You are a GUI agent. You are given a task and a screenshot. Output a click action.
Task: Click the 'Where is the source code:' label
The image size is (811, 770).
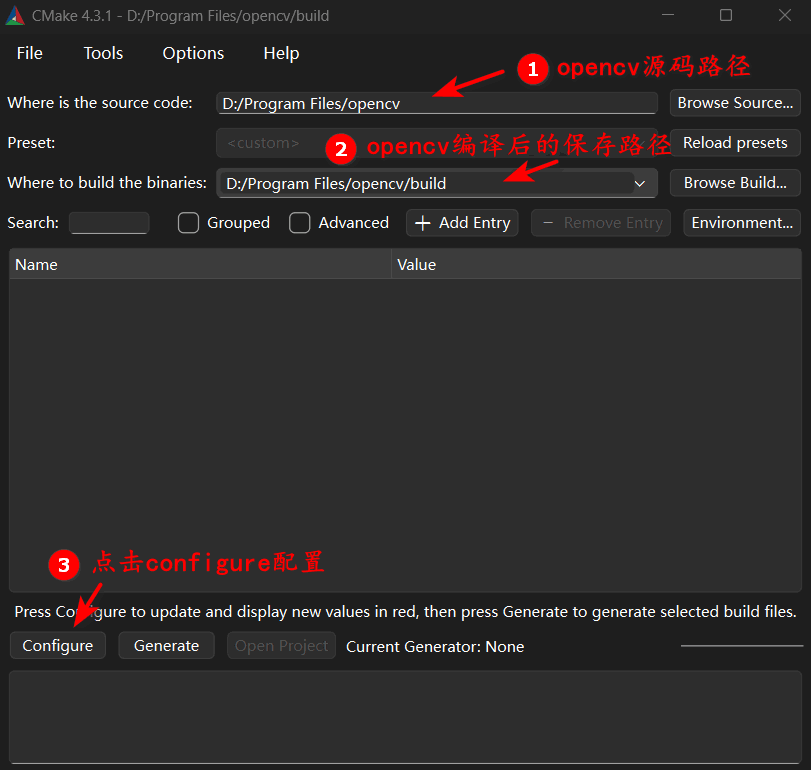pyautogui.click(x=100, y=103)
